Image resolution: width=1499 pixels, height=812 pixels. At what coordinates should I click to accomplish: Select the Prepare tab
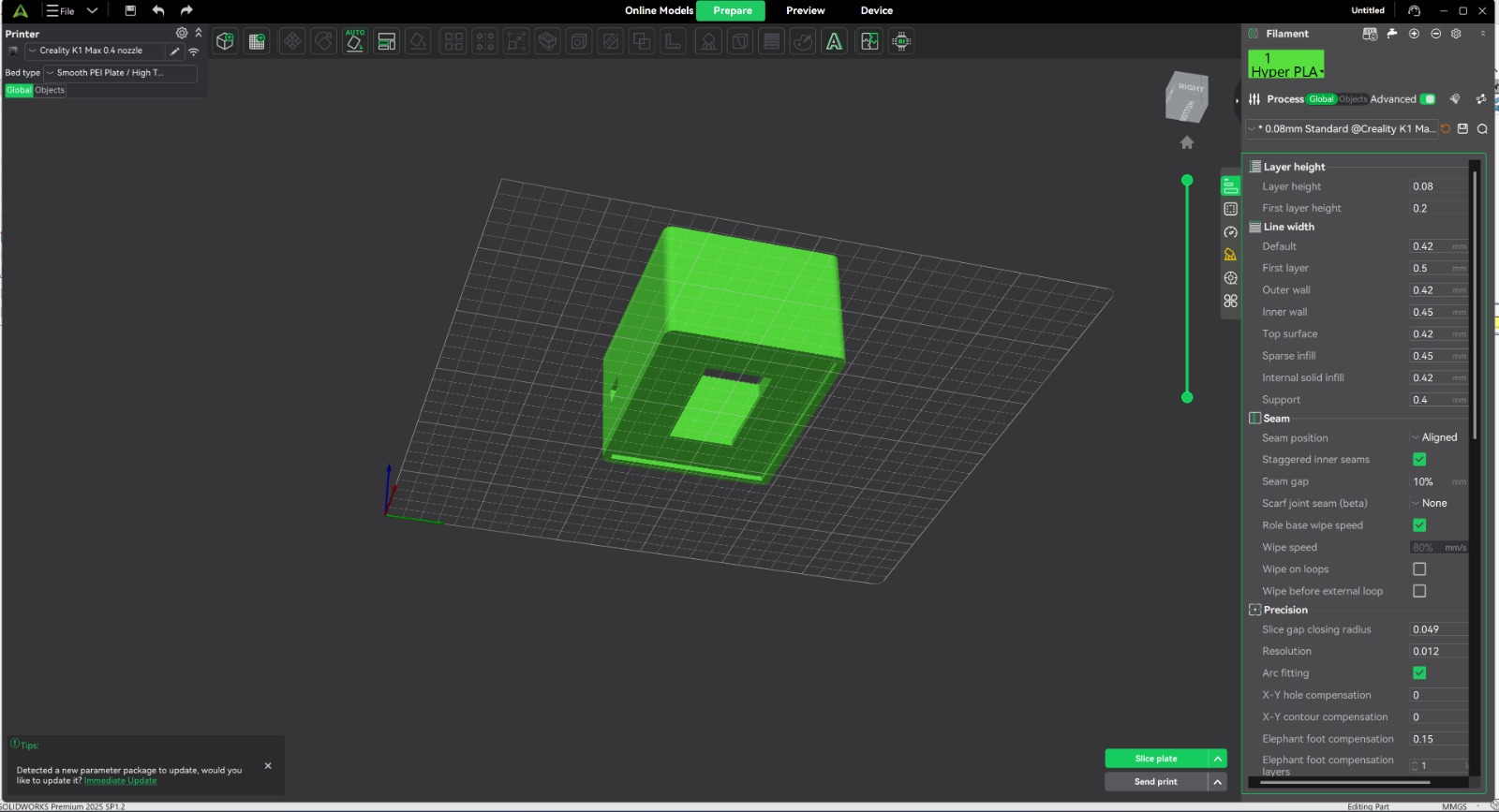coord(732,10)
